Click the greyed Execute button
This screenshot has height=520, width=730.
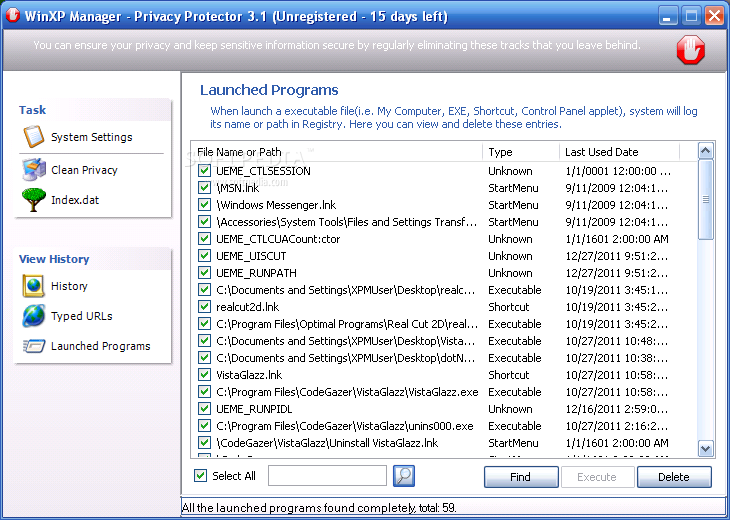click(x=597, y=477)
